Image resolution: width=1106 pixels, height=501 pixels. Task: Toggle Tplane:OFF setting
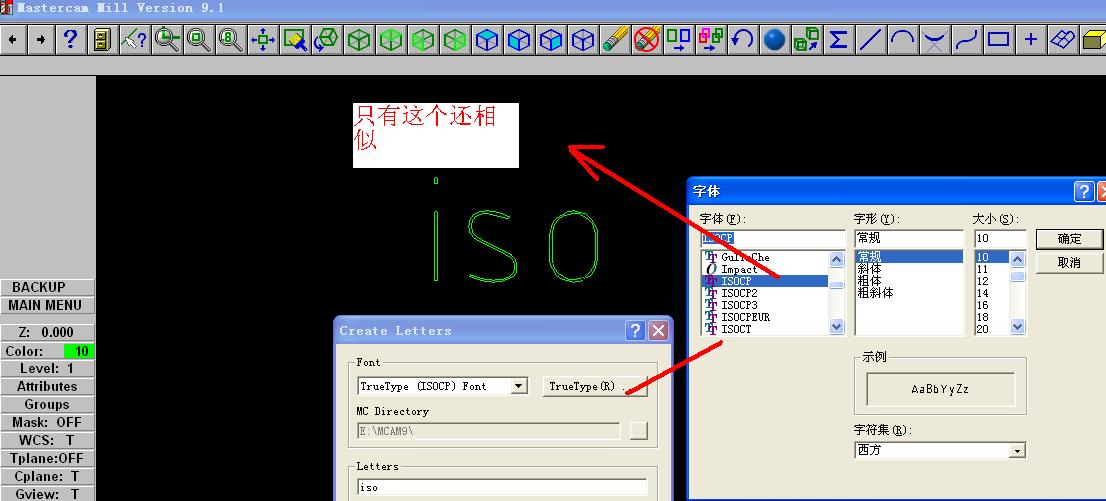point(47,459)
